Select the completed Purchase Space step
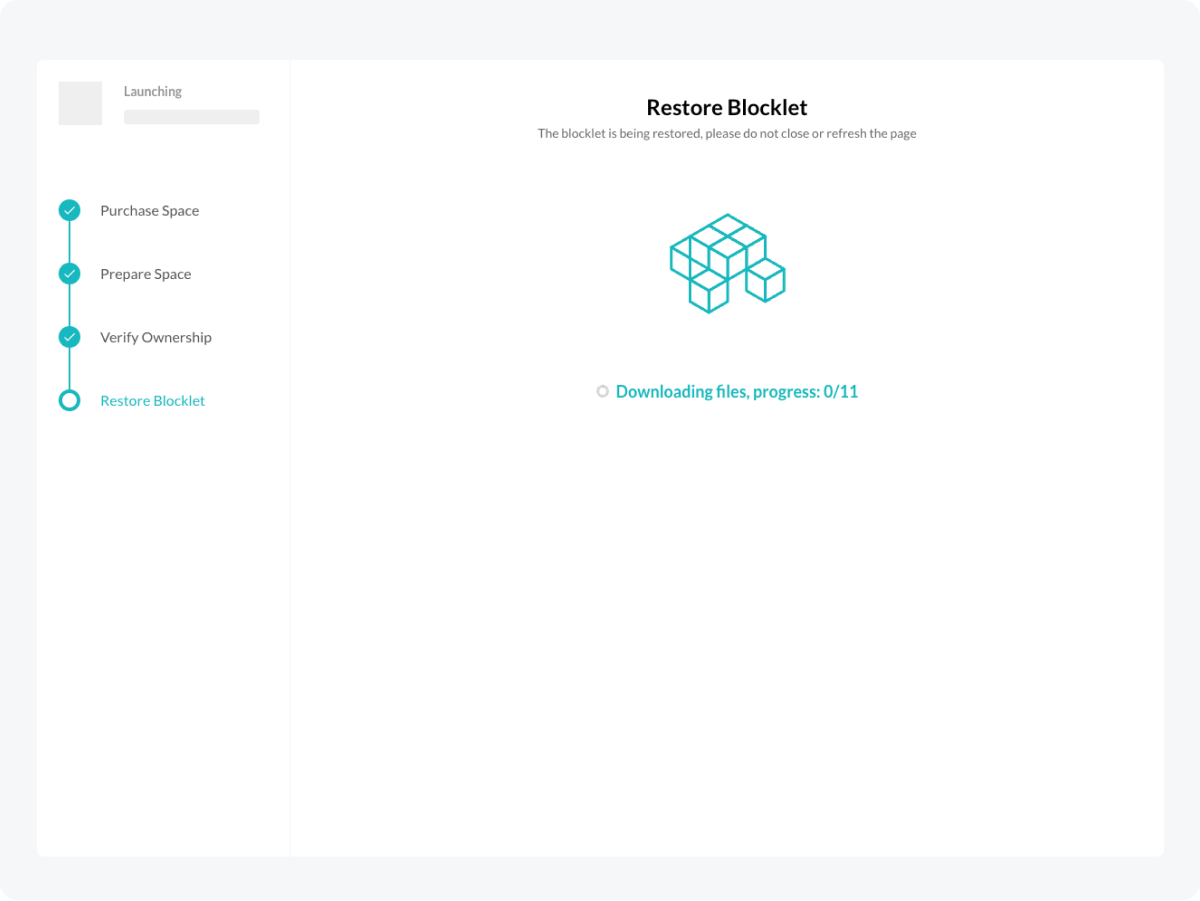The height and width of the screenshot is (901, 1200). (149, 210)
